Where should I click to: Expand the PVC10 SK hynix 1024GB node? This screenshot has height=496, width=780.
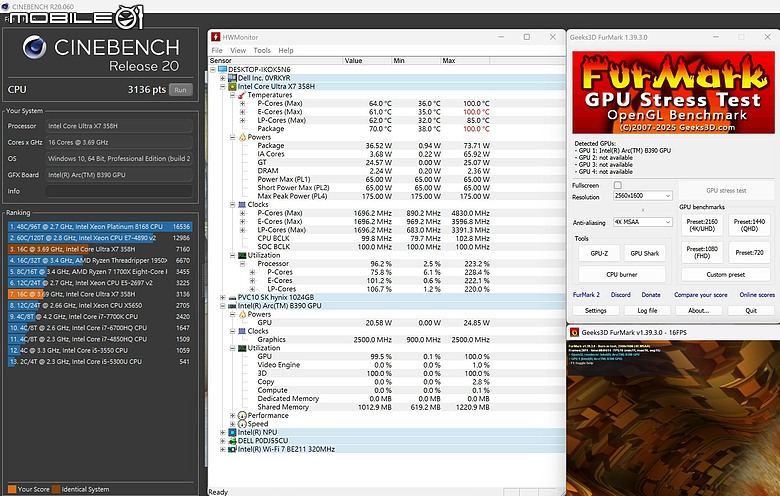223,298
